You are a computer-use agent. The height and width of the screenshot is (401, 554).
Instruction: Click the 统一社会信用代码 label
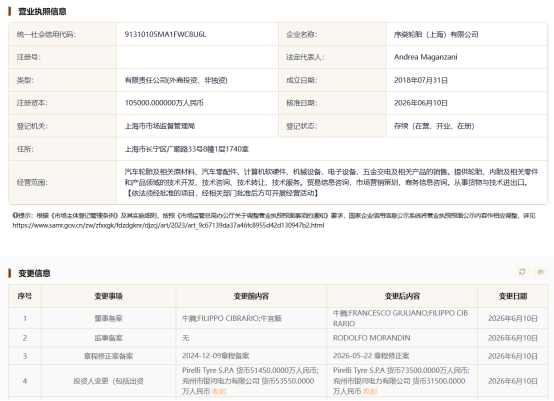click(46, 34)
